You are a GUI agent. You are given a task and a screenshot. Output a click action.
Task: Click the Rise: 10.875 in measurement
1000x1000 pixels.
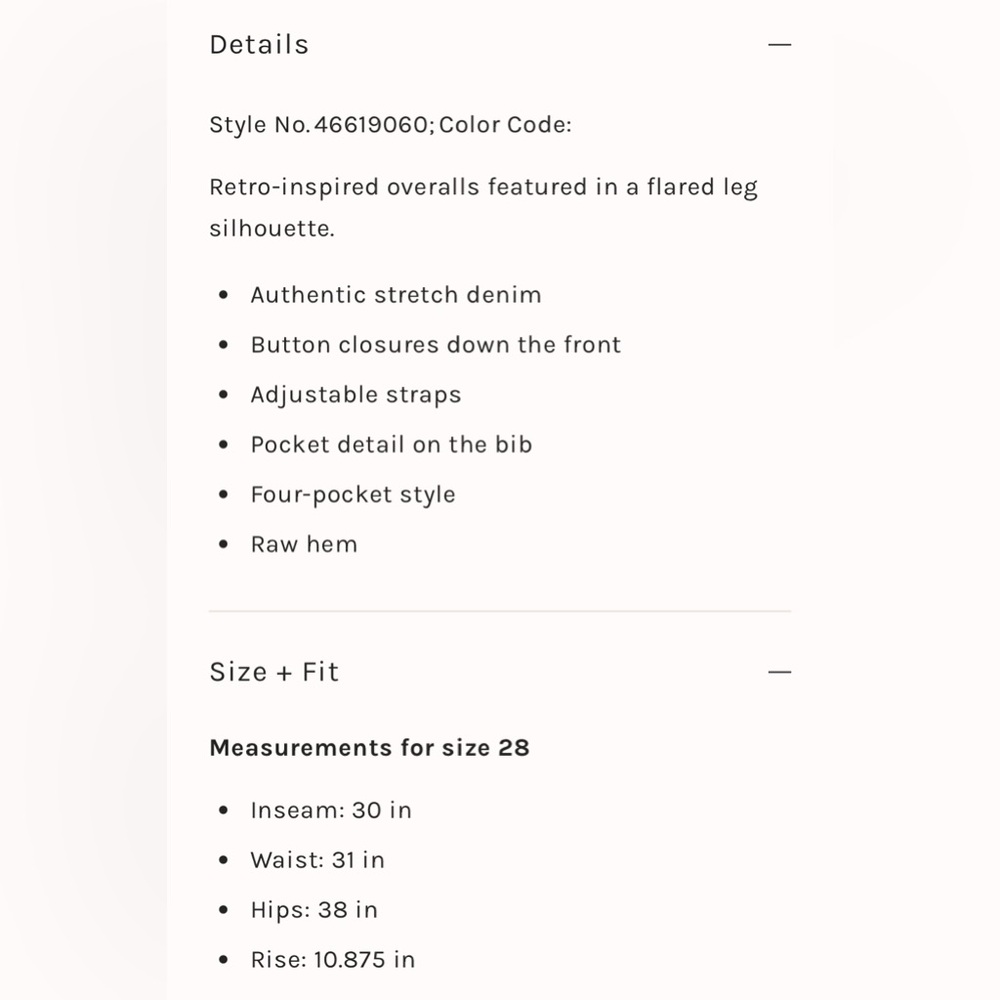pyautogui.click(x=332, y=960)
